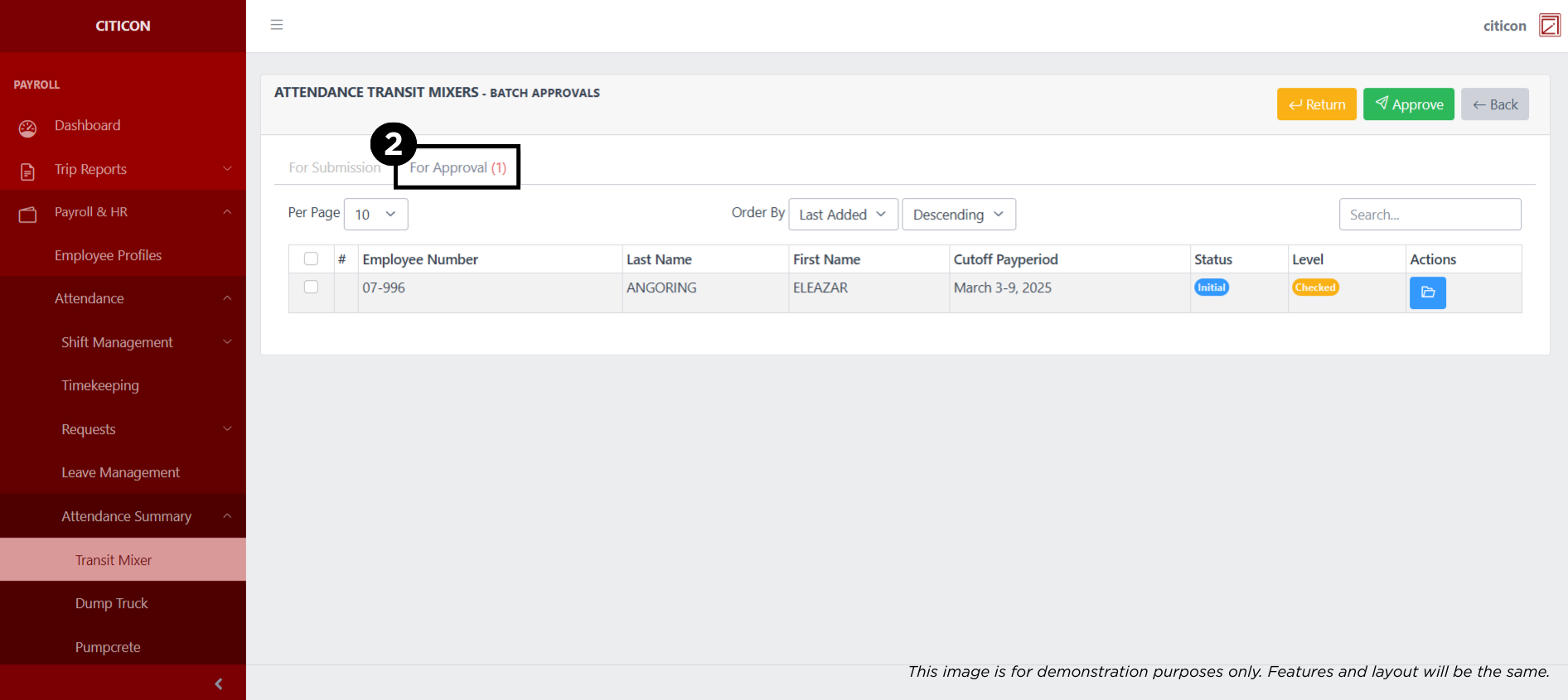1568x700 pixels.
Task: Switch to the For Approval tab
Action: pyautogui.click(x=457, y=167)
